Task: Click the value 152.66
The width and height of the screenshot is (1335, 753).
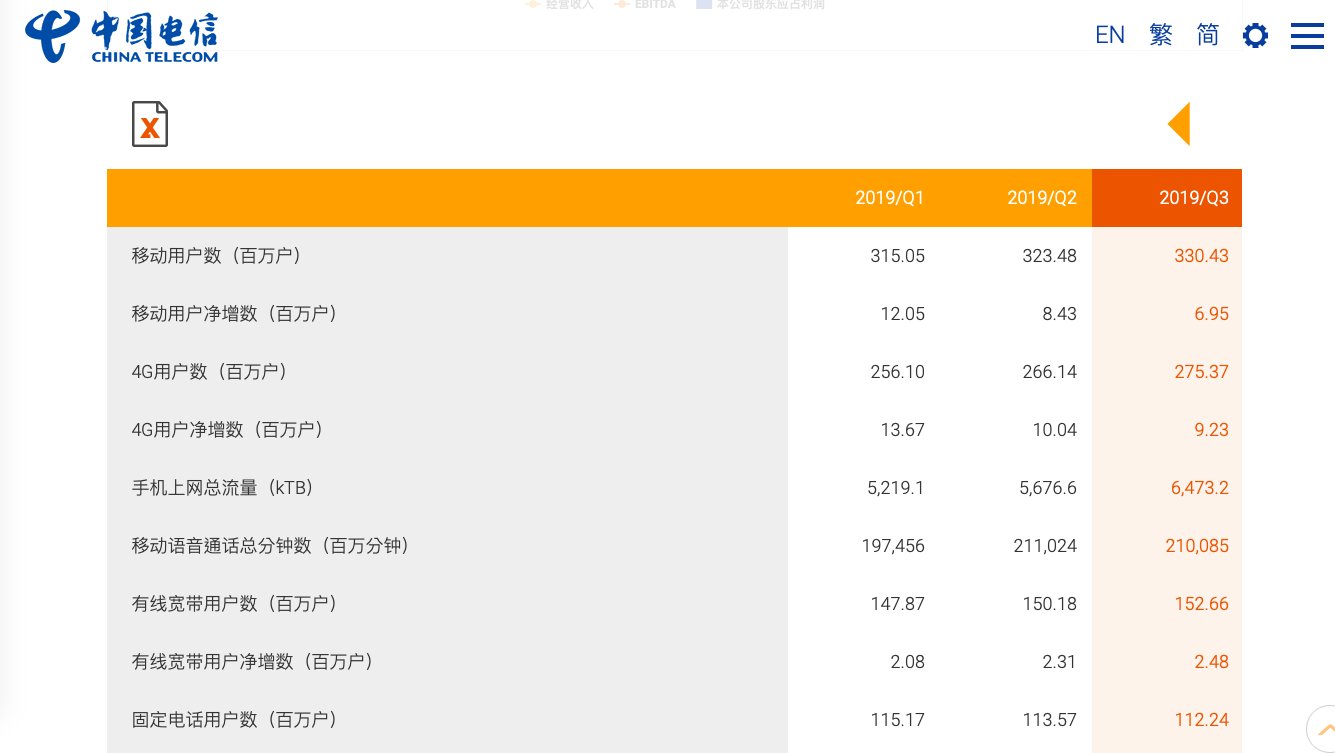Action: pos(1202,604)
